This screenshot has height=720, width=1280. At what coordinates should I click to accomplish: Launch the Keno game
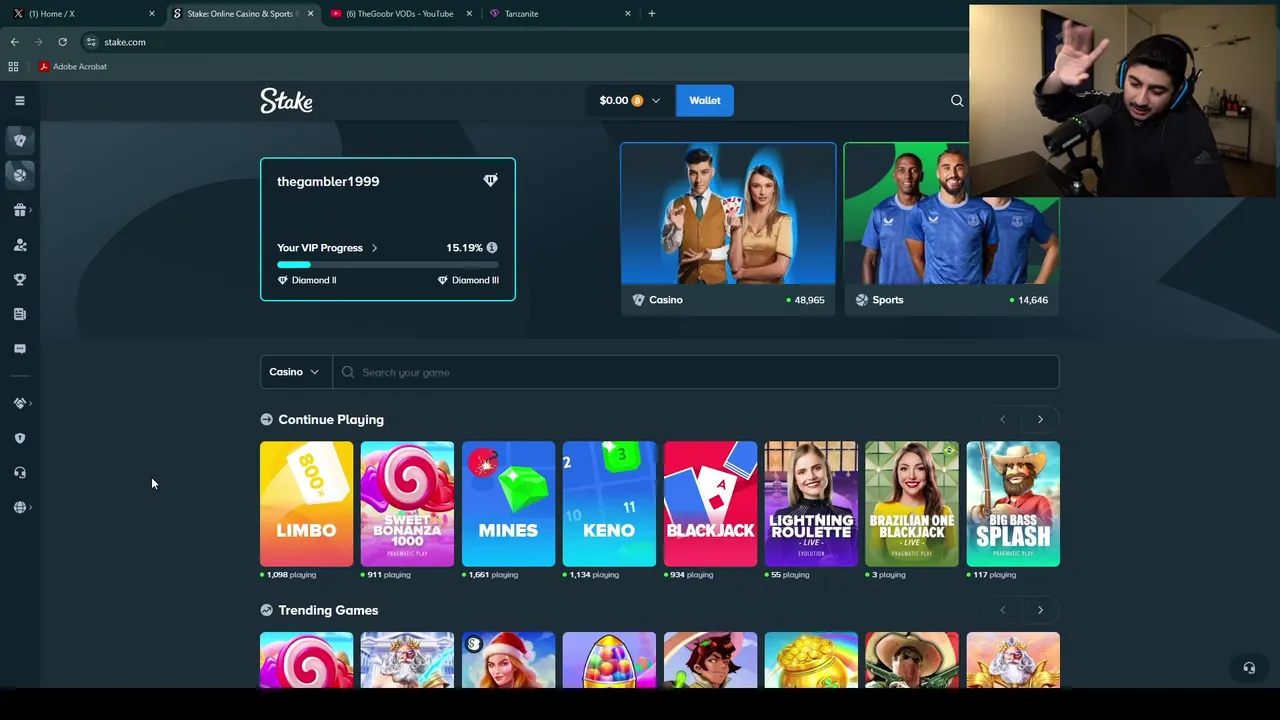tap(609, 504)
